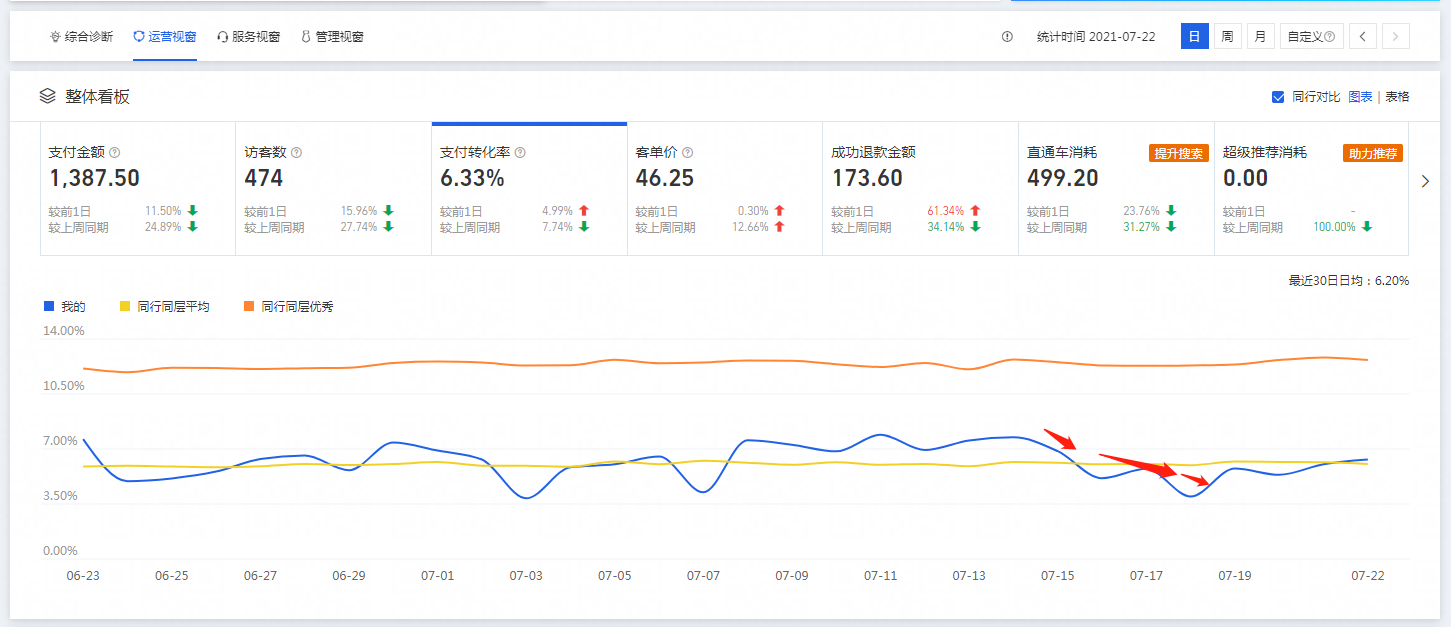Image resolution: width=1451 pixels, height=627 pixels.
Task: Click the 07-01 axis date label
Action: 437,576
